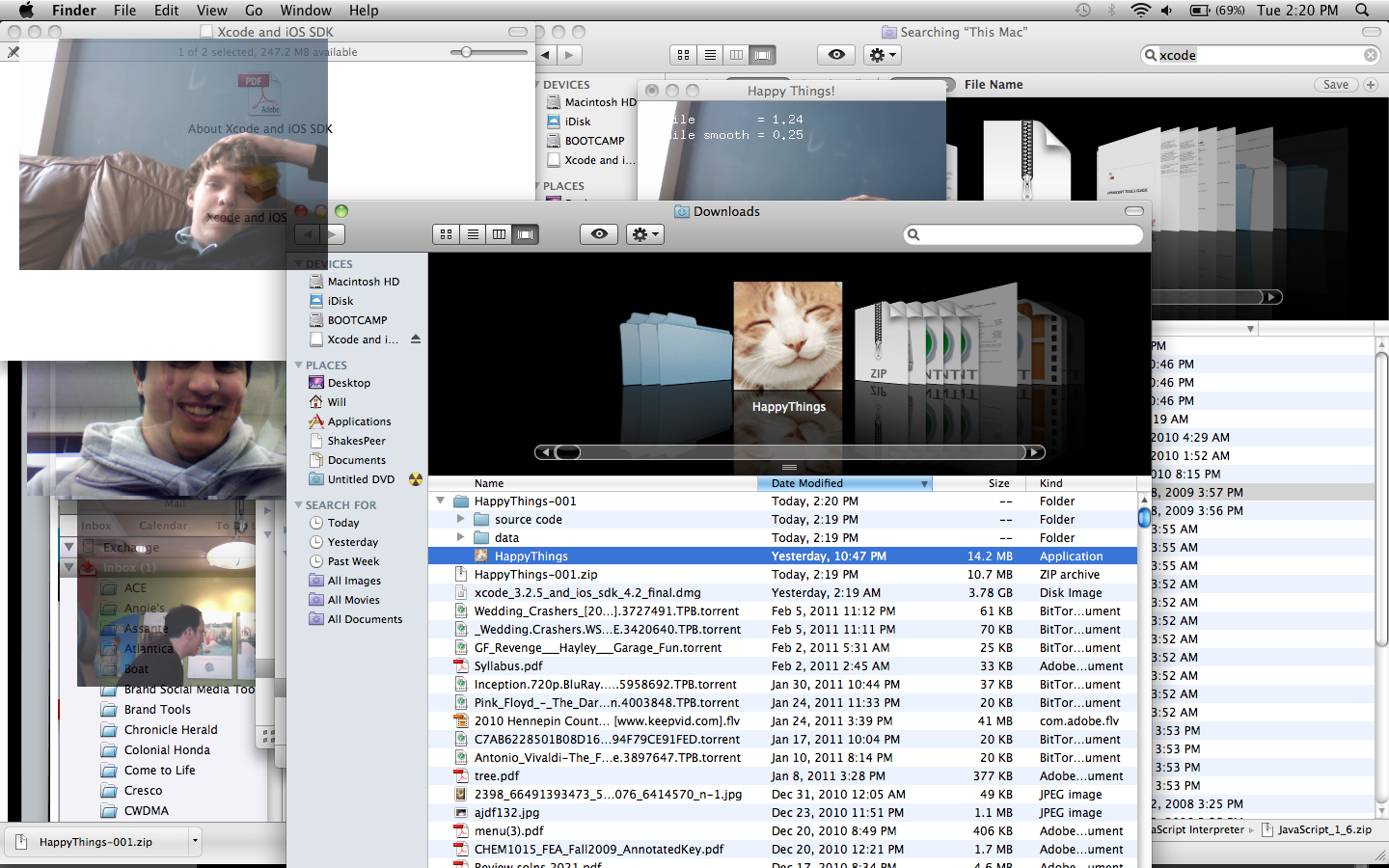1389x868 pixels.
Task: Open the Go menu
Action: coord(254,11)
